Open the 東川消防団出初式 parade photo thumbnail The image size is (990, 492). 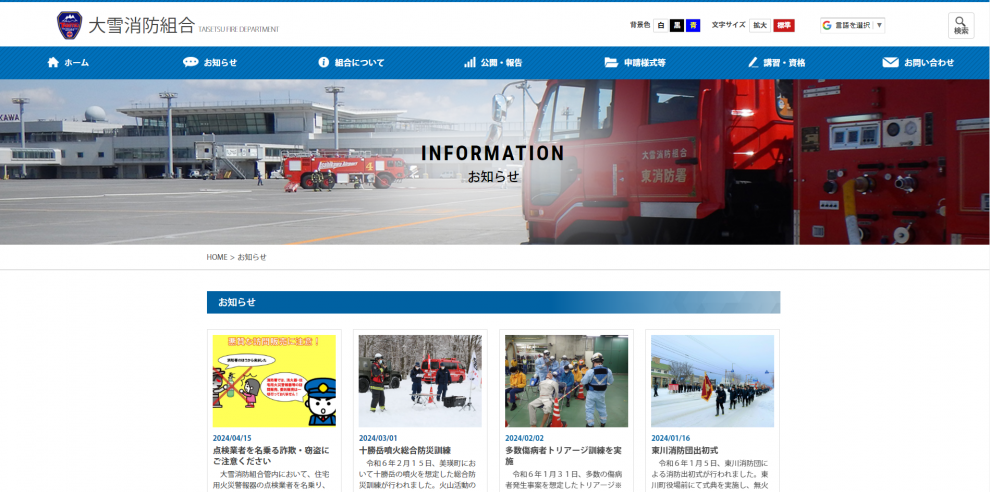[x=712, y=381]
